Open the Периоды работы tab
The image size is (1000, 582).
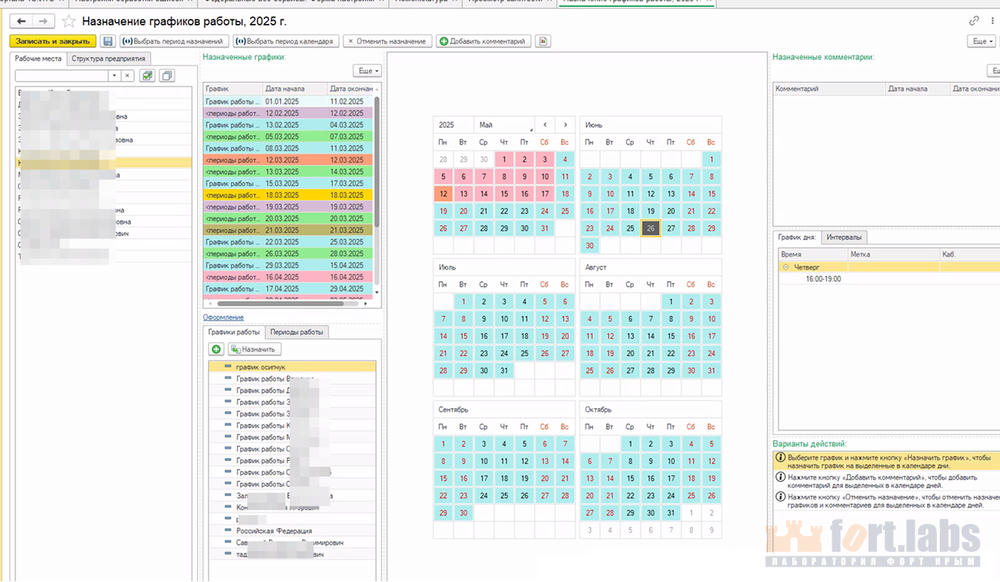pyautogui.click(x=297, y=332)
